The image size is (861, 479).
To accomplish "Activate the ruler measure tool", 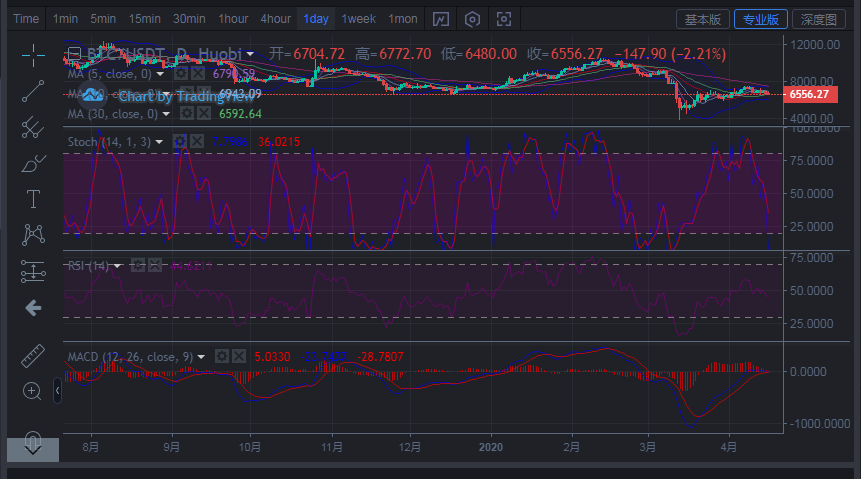I will [33, 355].
